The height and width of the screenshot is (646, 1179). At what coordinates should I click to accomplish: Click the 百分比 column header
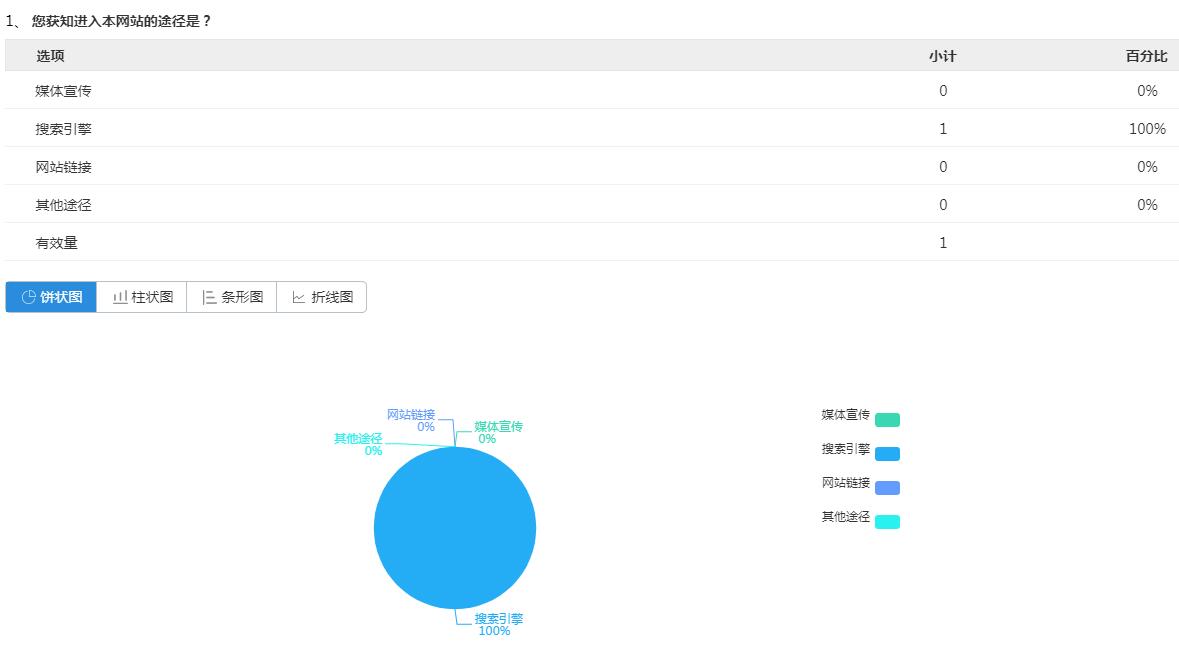pyautogui.click(x=1146, y=56)
